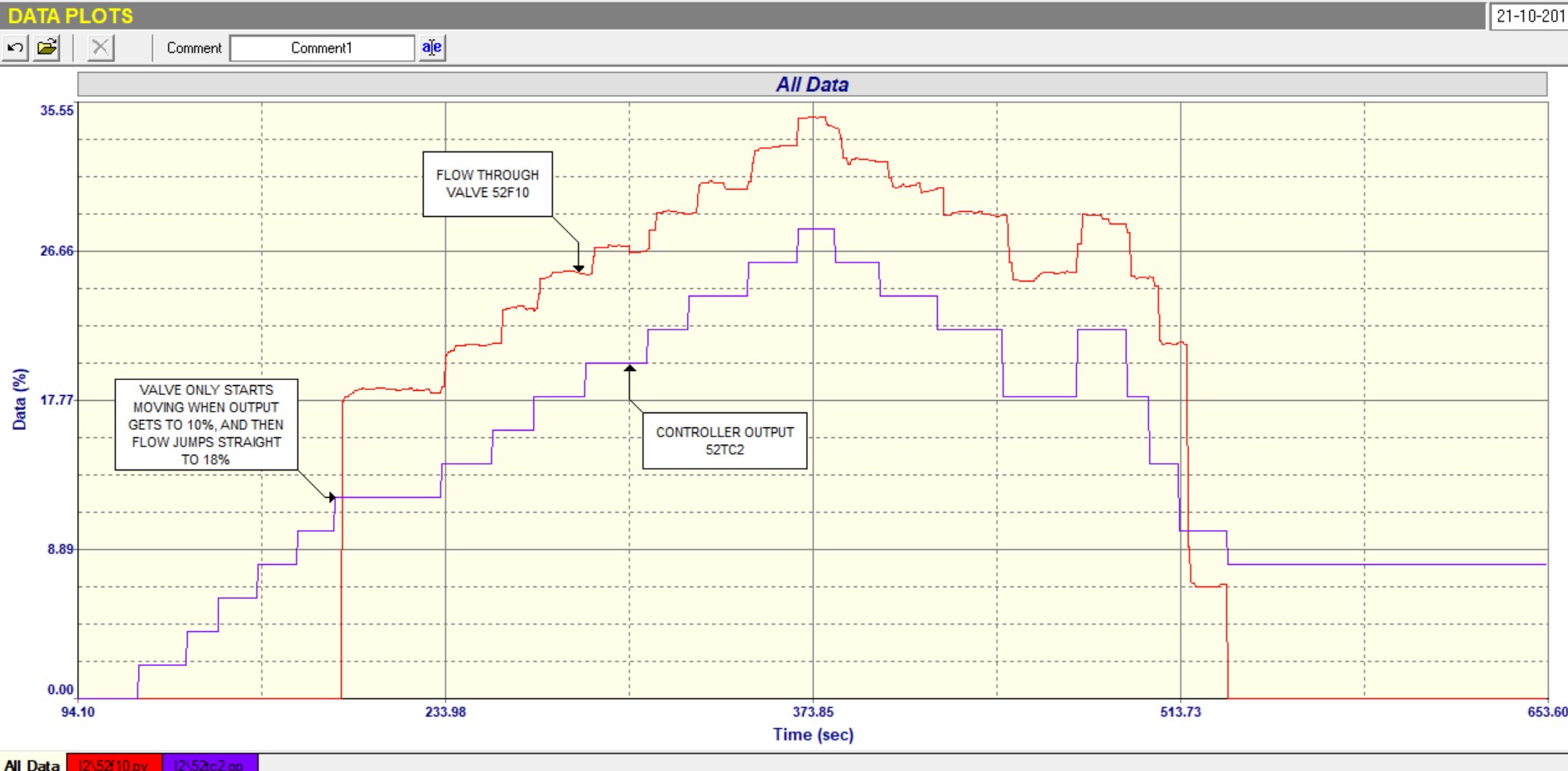
Task: Click the FLOW THROUGH VALVE 52F10 annotation
Action: [487, 184]
